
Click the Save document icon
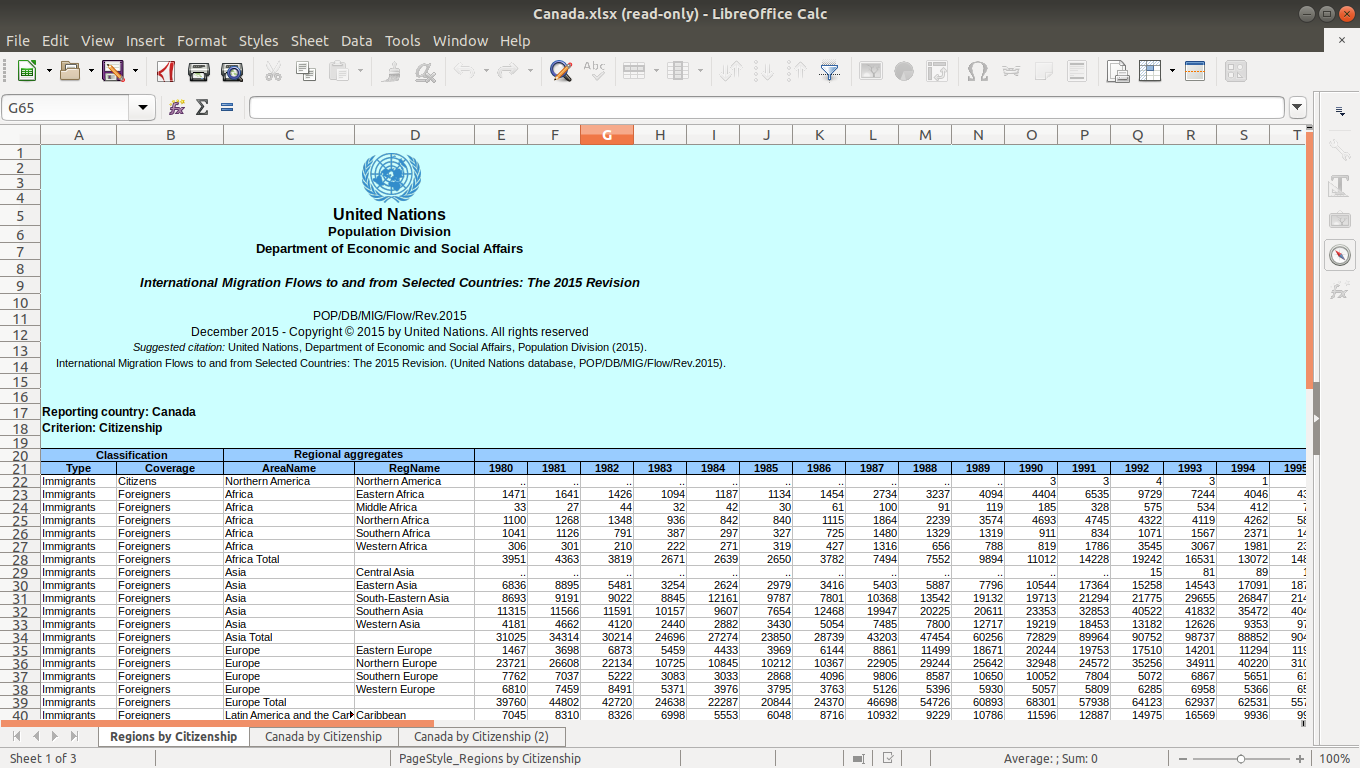[x=113, y=71]
